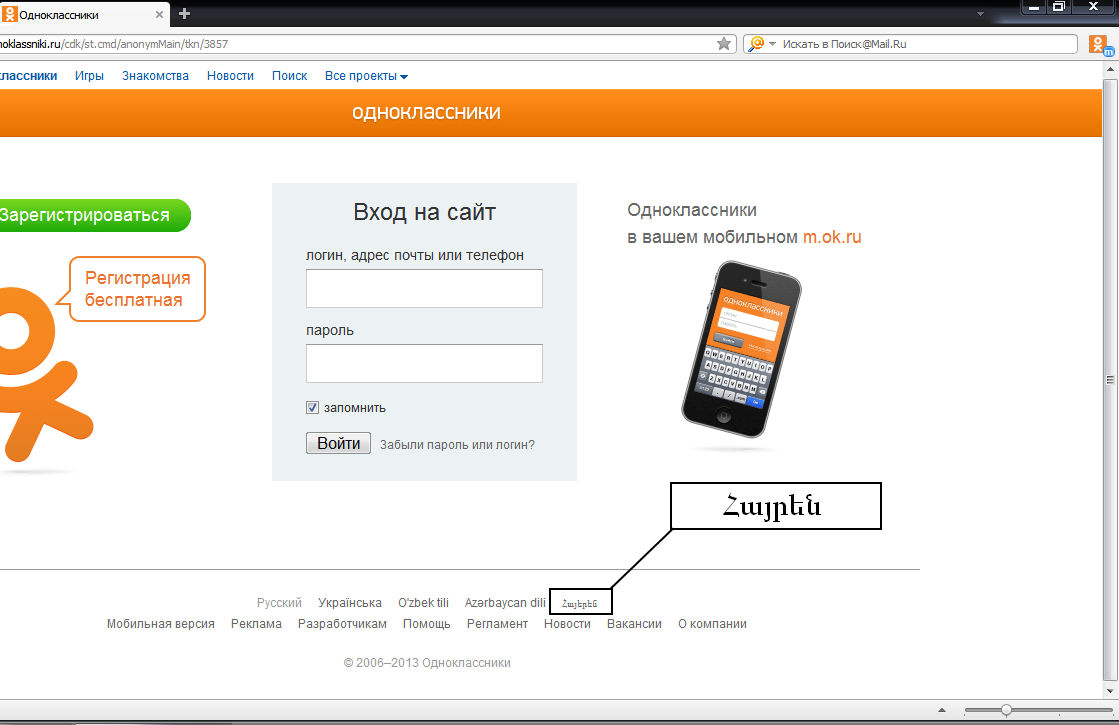Click the Регистрация бесплатная speech bubble
The height and width of the screenshot is (725, 1119).
click(x=137, y=289)
